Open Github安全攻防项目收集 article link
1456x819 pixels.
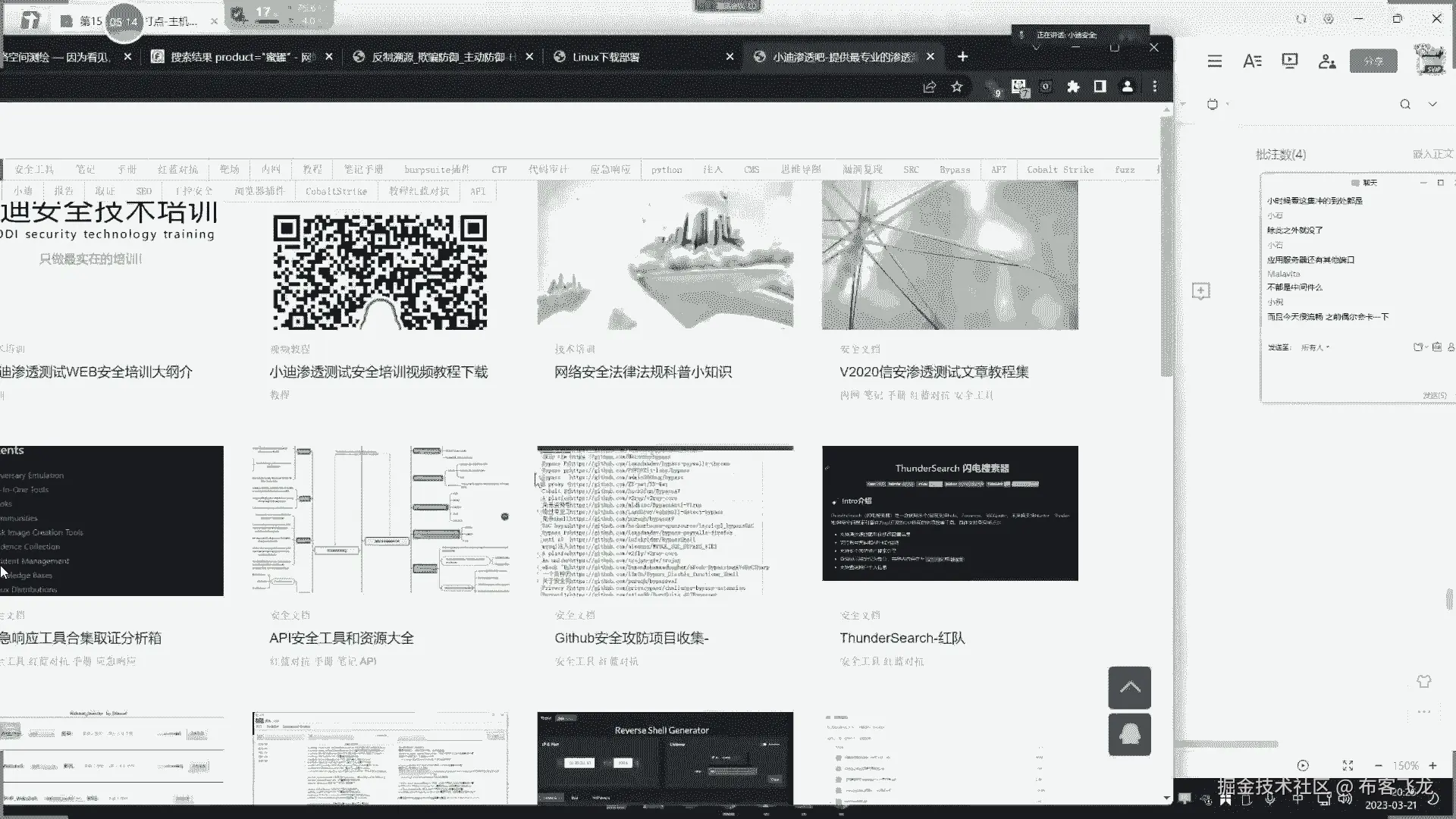click(631, 638)
